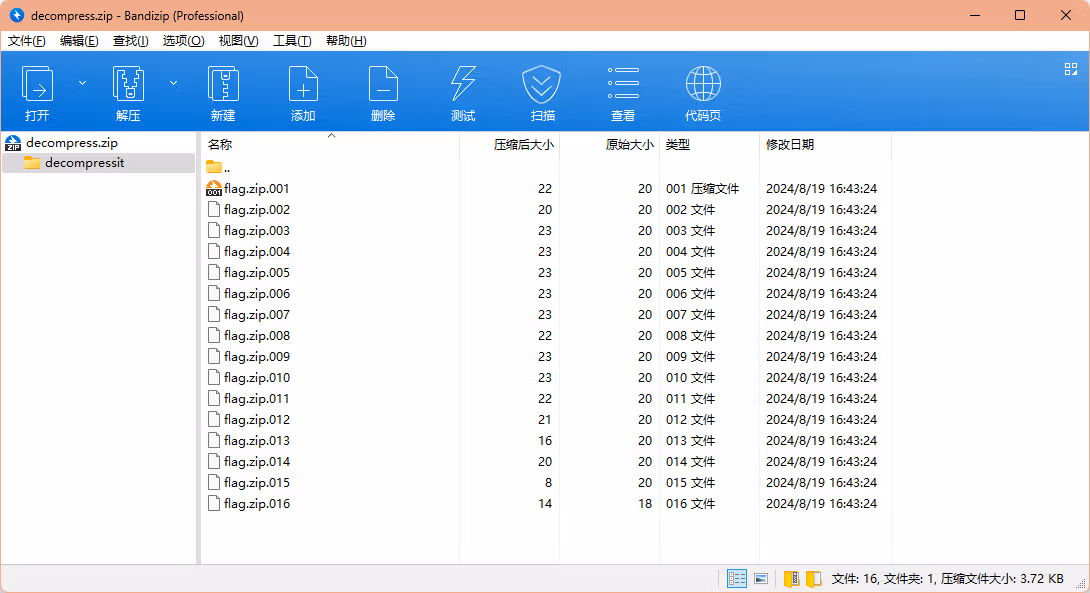Click the toolbar grid customize icon
The width and height of the screenshot is (1090, 593).
coord(1071,69)
